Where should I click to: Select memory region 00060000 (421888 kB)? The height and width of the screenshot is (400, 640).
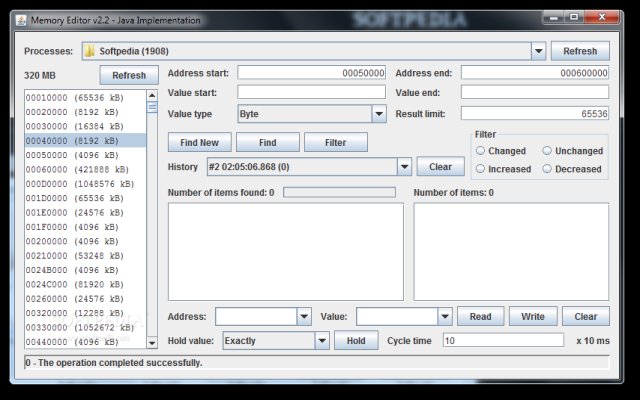click(x=85, y=169)
